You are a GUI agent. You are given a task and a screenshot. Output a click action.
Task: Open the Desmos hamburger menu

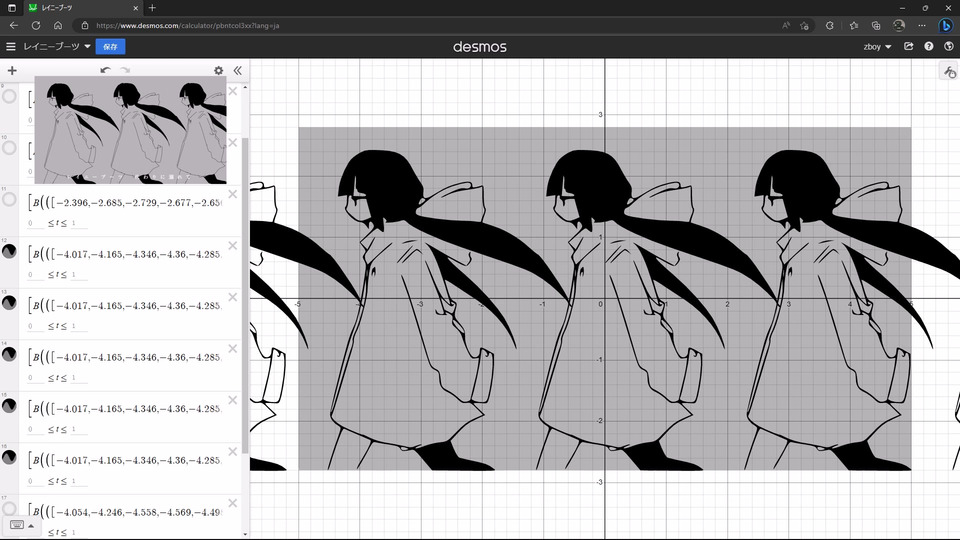pyautogui.click(x=10, y=47)
